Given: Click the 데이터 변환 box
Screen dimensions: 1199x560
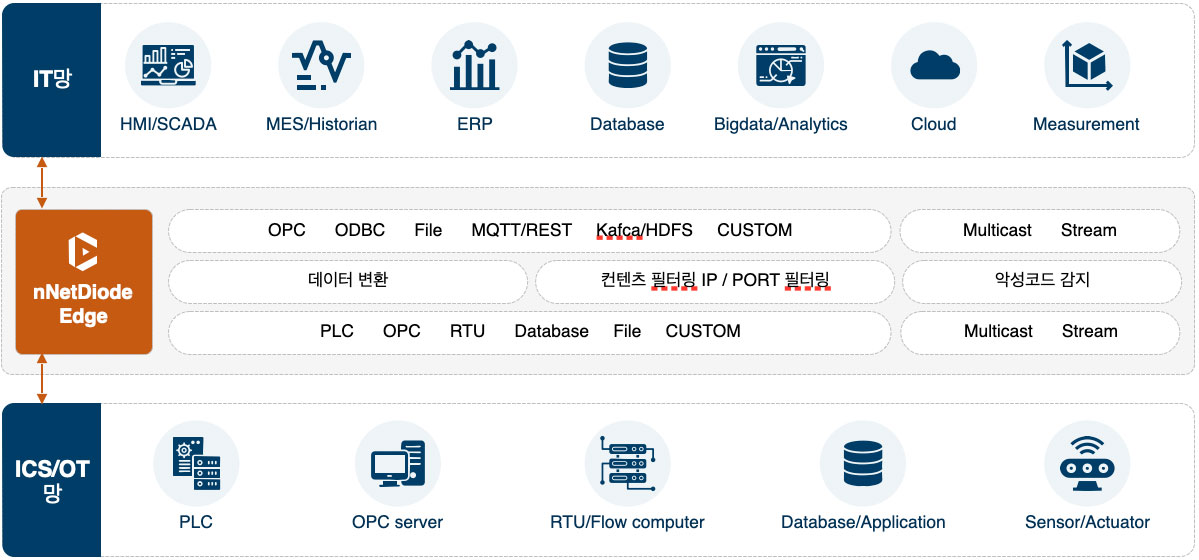Looking at the screenshot, I should coord(347,281).
